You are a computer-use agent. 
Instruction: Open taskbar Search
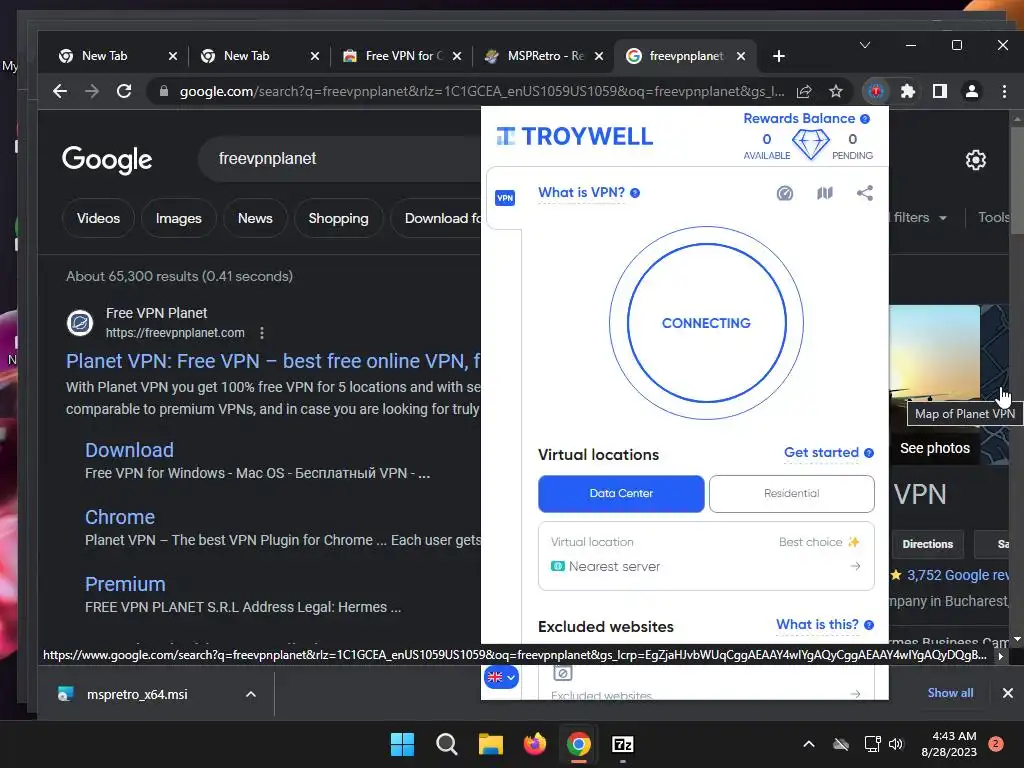tap(447, 744)
